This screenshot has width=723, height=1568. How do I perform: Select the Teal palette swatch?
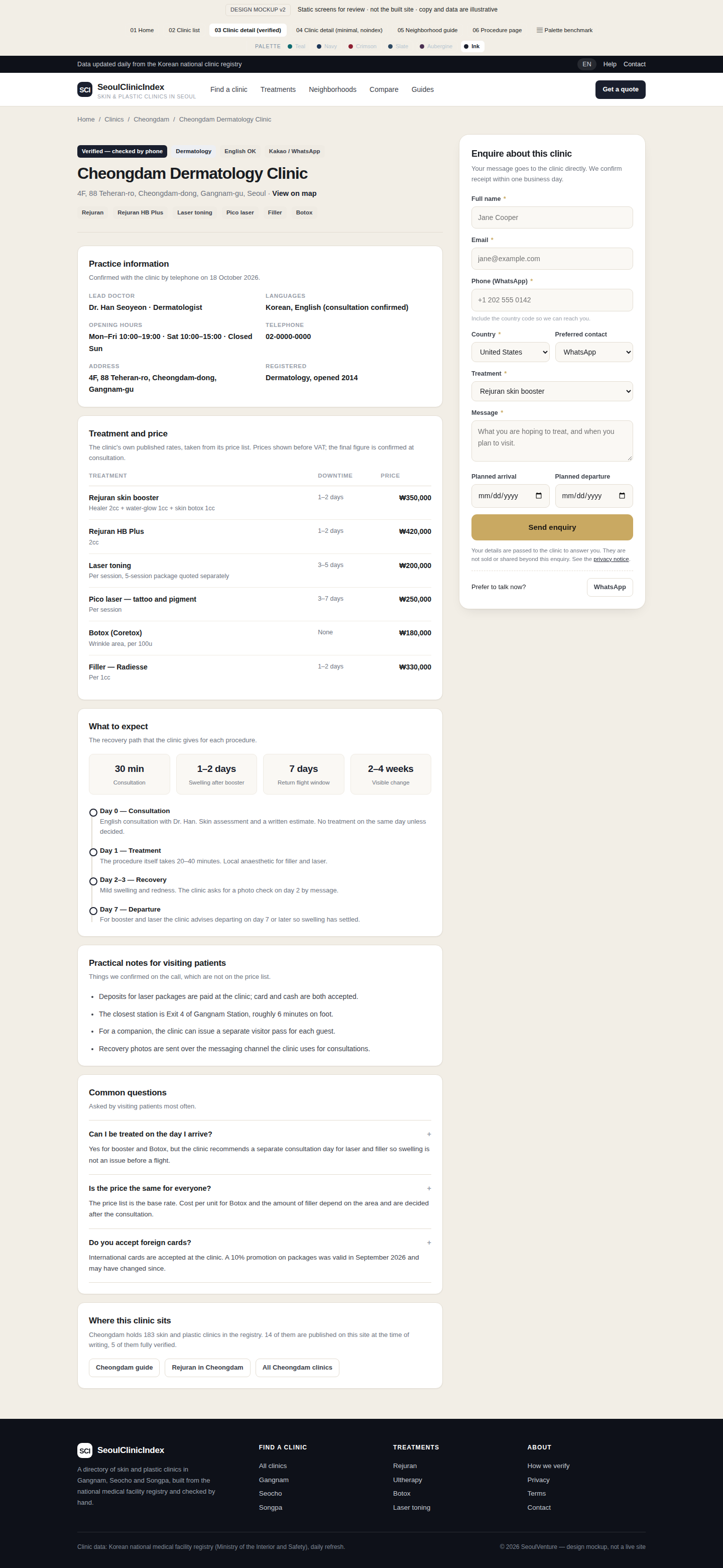pos(296,46)
